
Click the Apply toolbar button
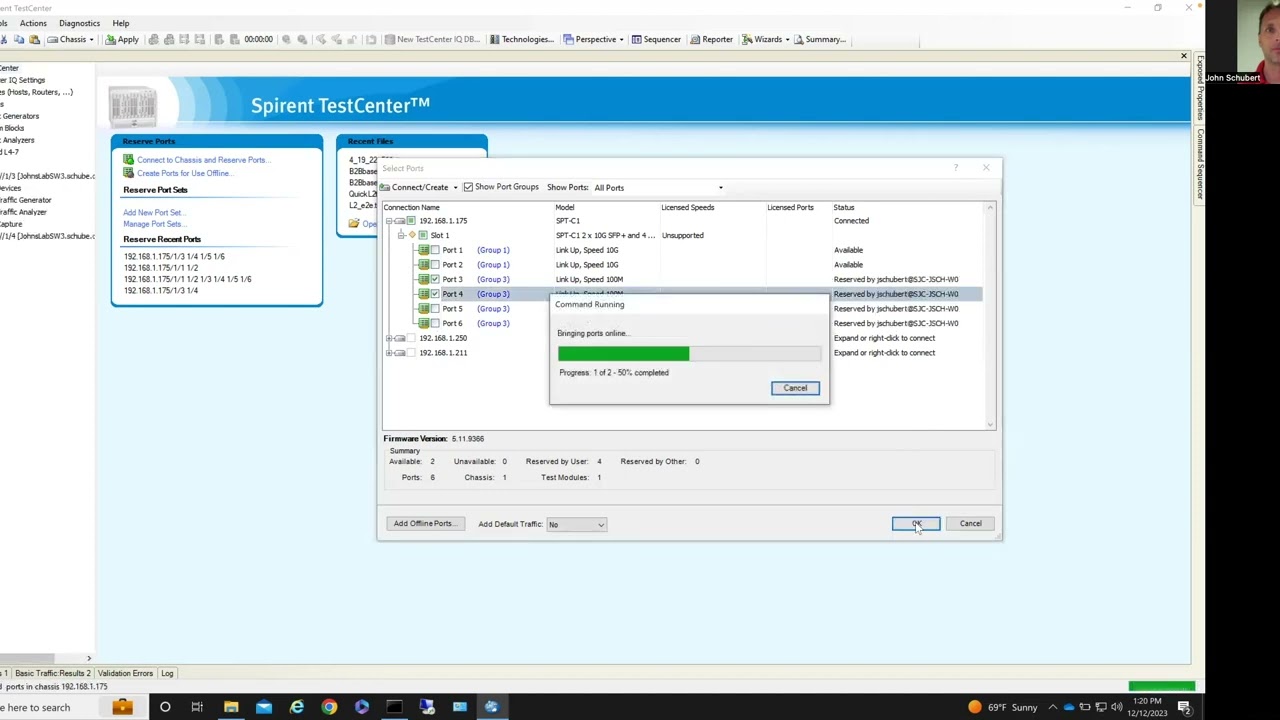(x=122, y=40)
